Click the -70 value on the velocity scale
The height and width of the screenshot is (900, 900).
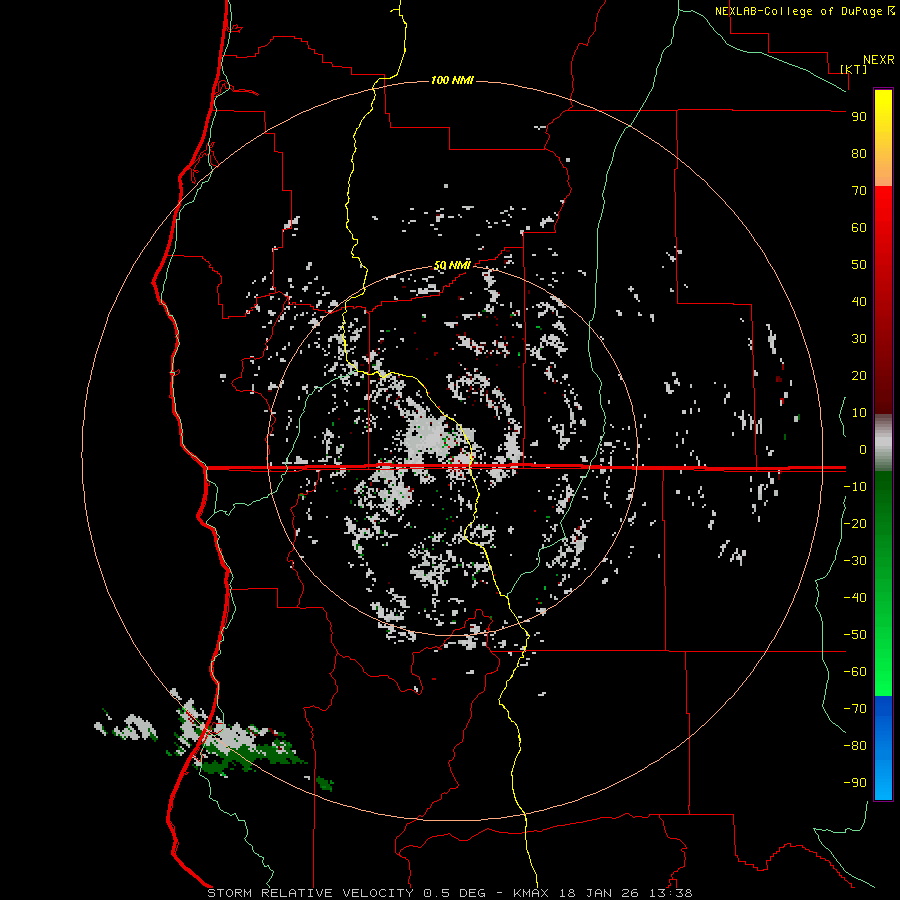(855, 708)
